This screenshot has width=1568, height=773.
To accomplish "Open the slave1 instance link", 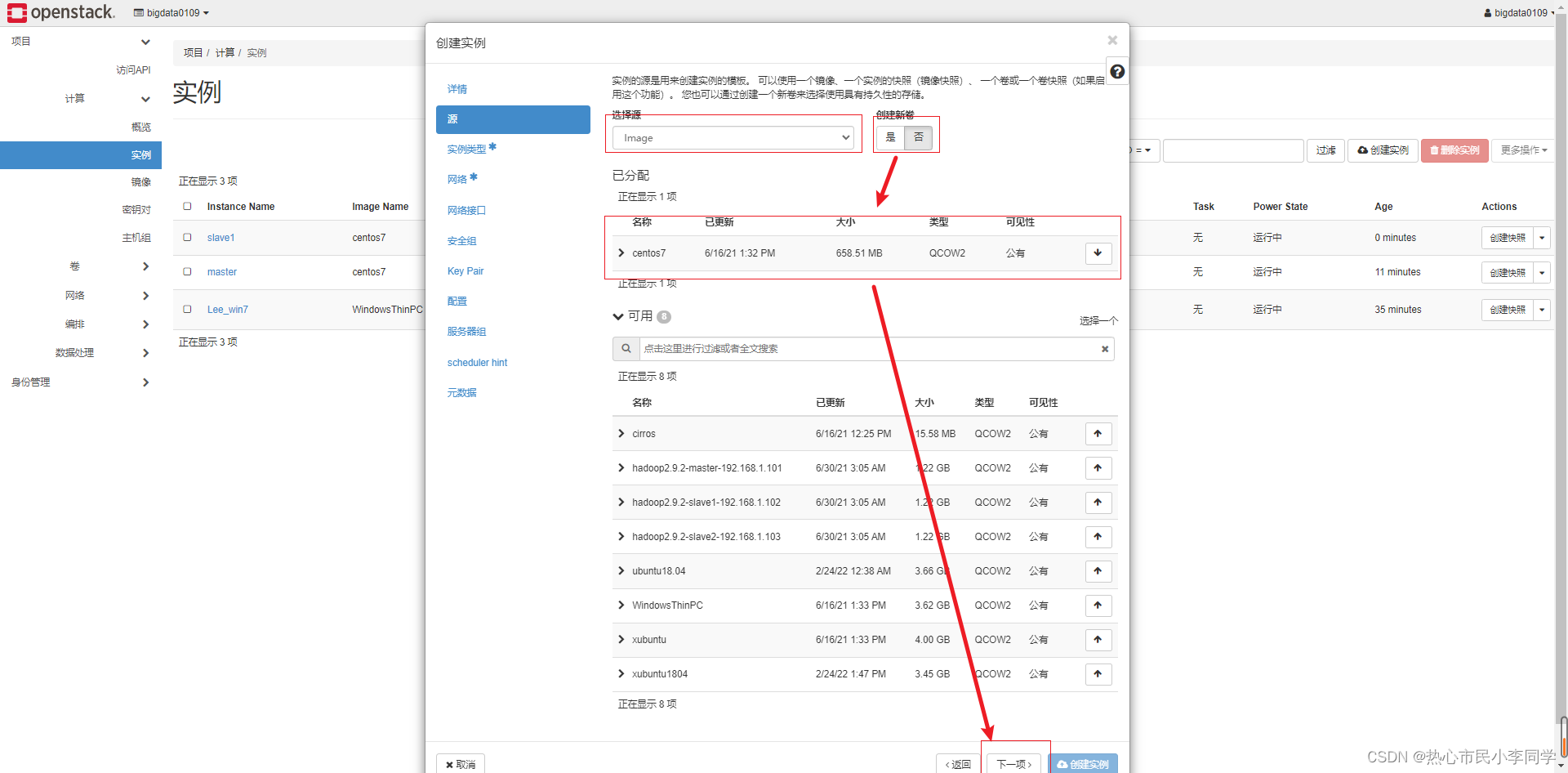I will 220,238.
